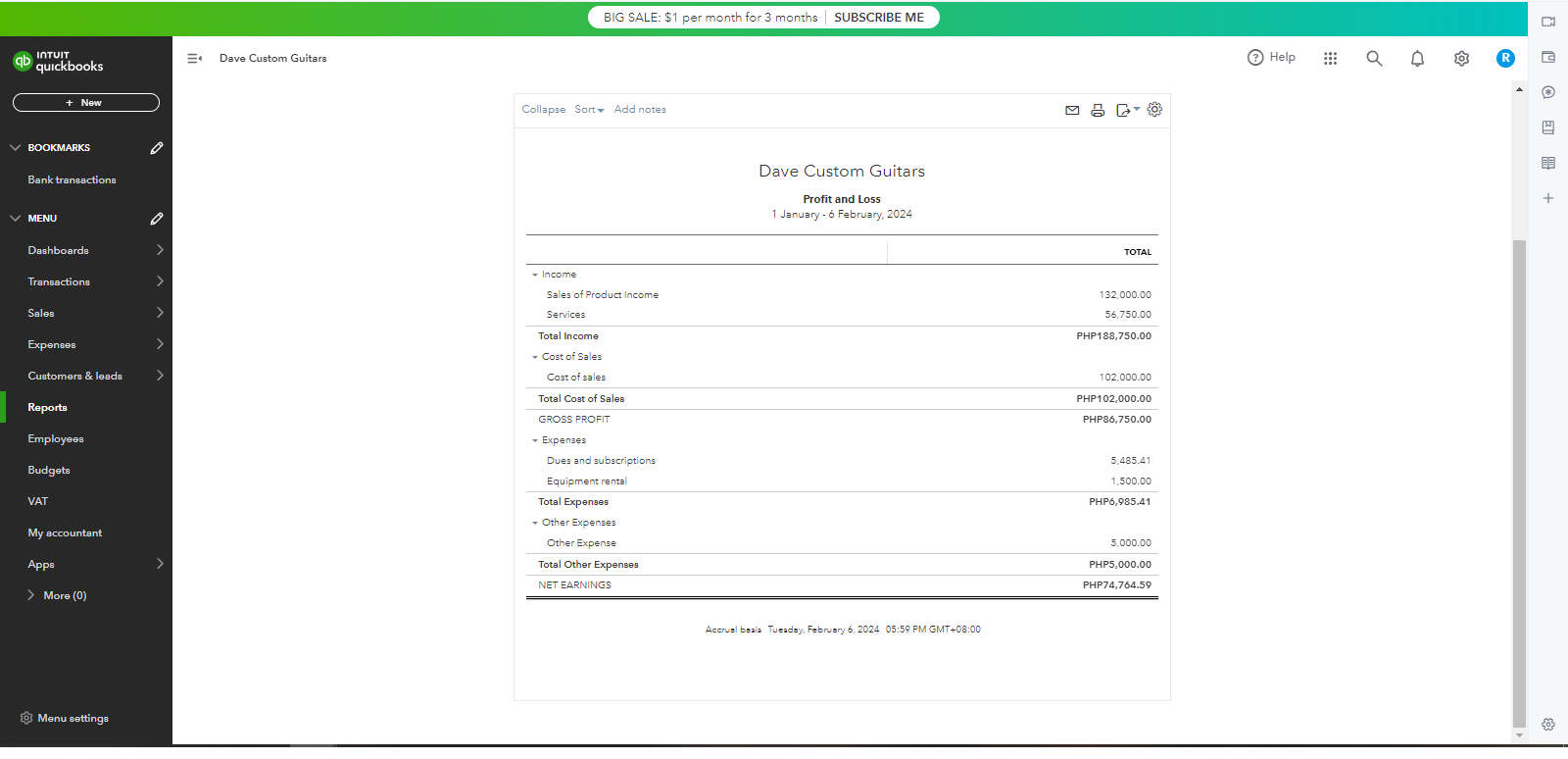Open browser sidebar settings gear

[1548, 725]
